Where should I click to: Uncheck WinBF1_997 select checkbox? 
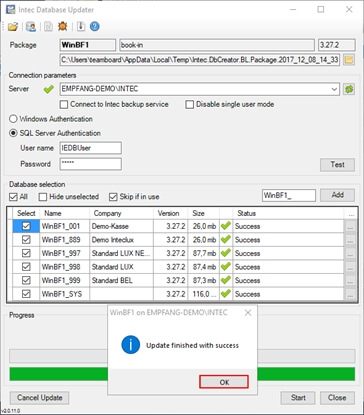[26, 253]
